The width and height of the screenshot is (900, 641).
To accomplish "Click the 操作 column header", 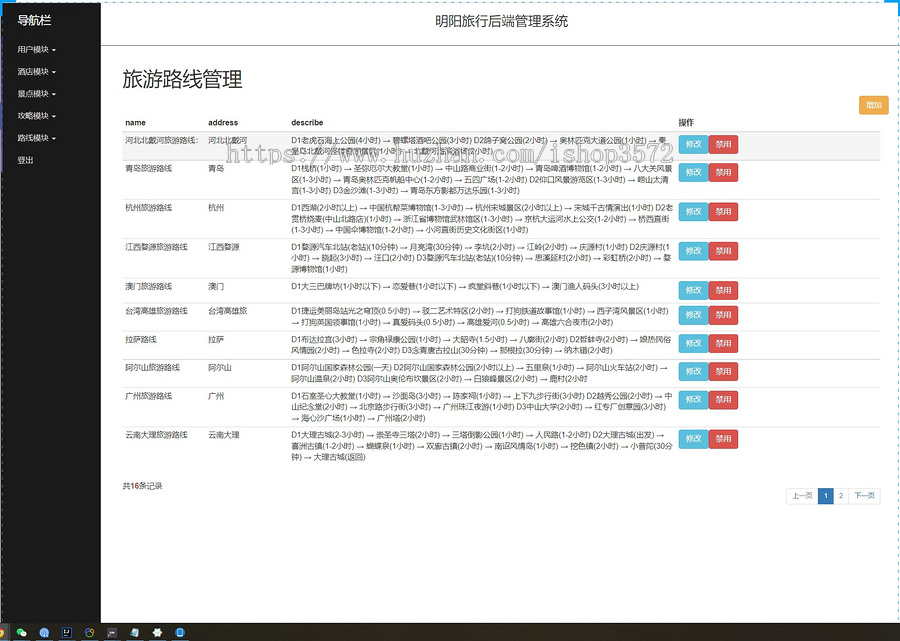I will pyautogui.click(x=686, y=122).
